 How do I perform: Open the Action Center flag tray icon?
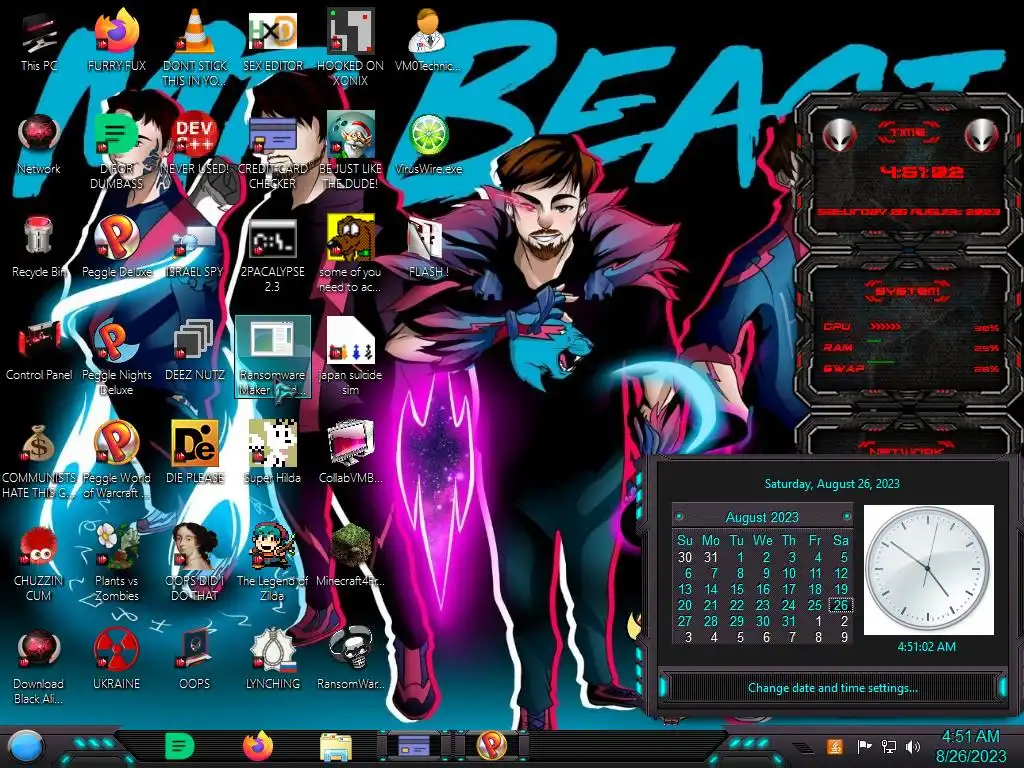[864, 746]
